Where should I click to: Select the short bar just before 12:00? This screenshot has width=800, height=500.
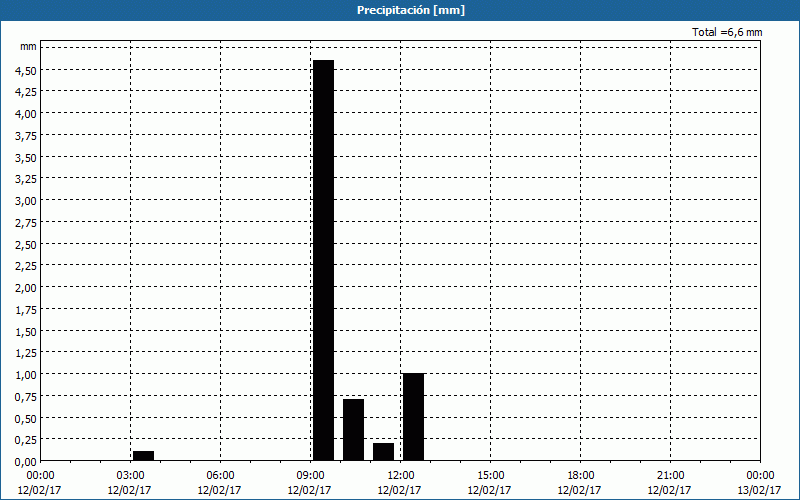pos(384,452)
